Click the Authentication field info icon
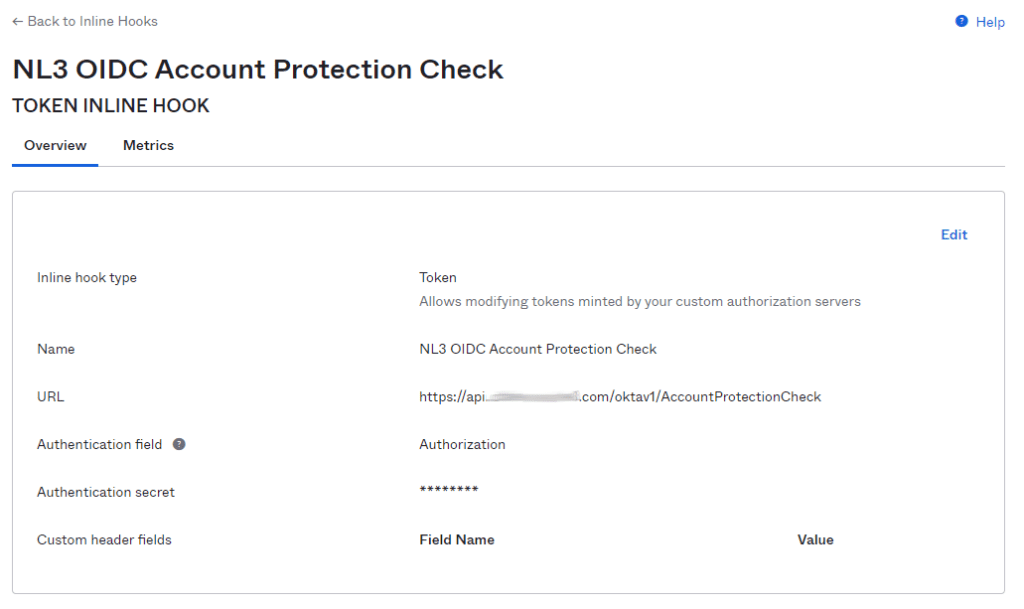The image size is (1024, 609). pos(179,445)
